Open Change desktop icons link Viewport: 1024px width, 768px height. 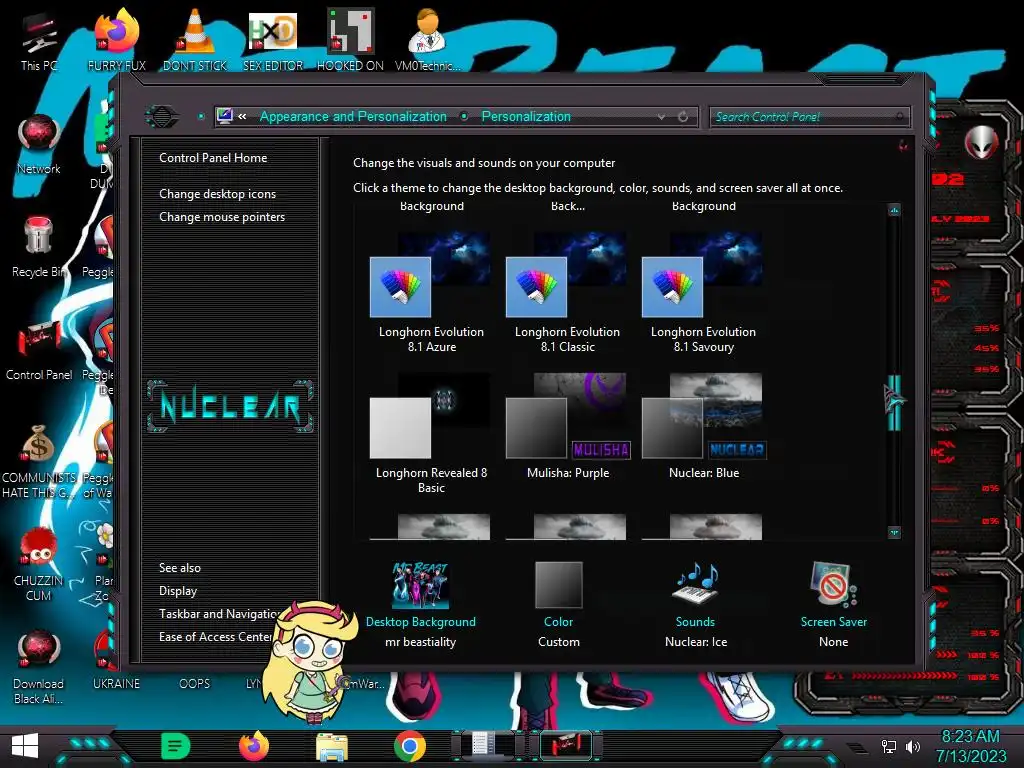(x=217, y=194)
